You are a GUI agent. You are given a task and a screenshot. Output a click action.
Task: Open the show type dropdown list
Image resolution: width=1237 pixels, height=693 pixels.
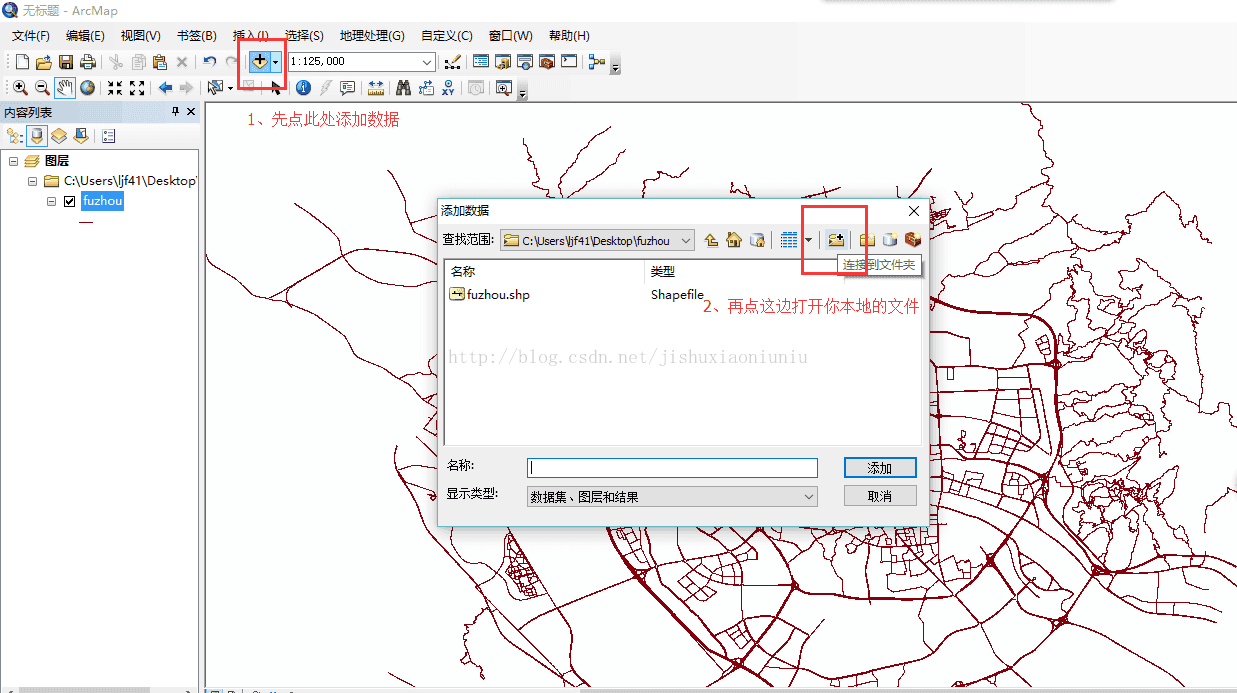pos(809,496)
